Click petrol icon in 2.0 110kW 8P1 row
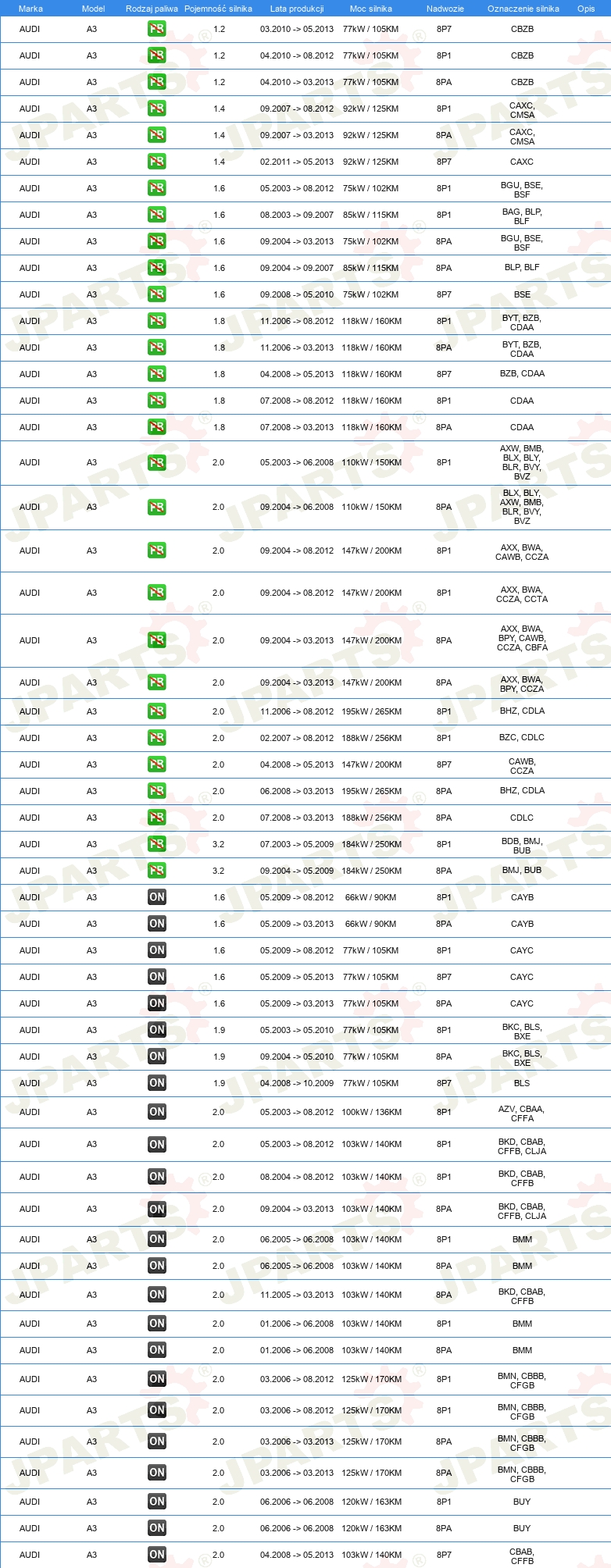 (x=157, y=462)
